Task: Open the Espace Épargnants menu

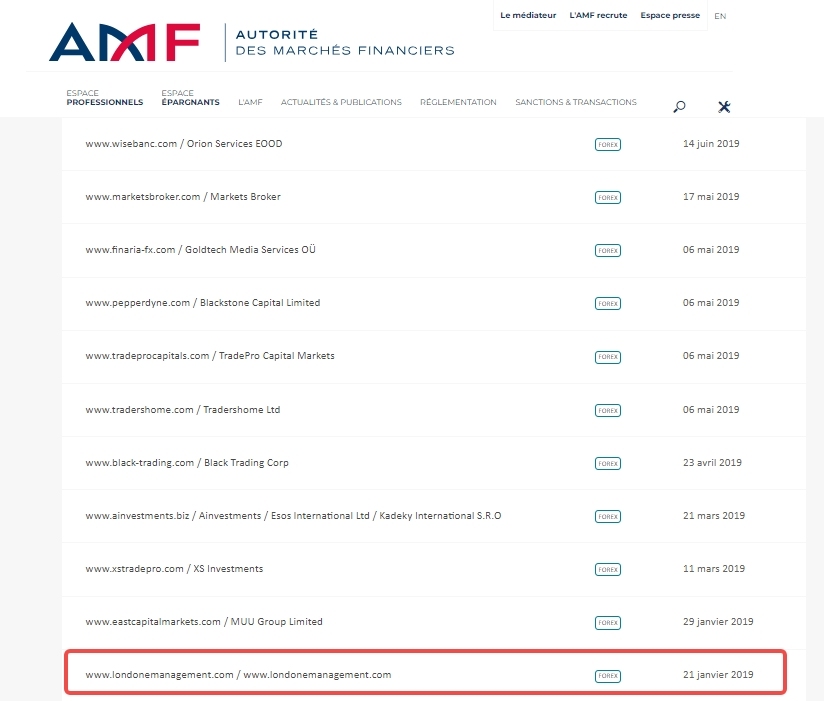Action: click(x=190, y=98)
